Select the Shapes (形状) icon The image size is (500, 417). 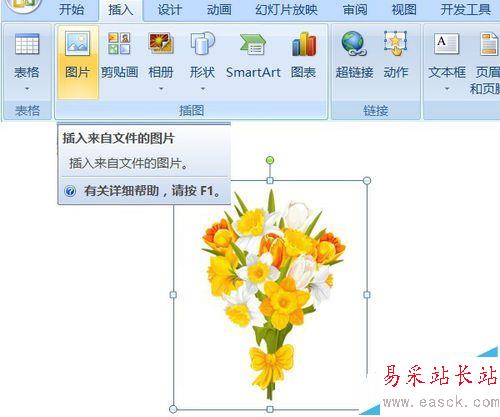point(202,43)
